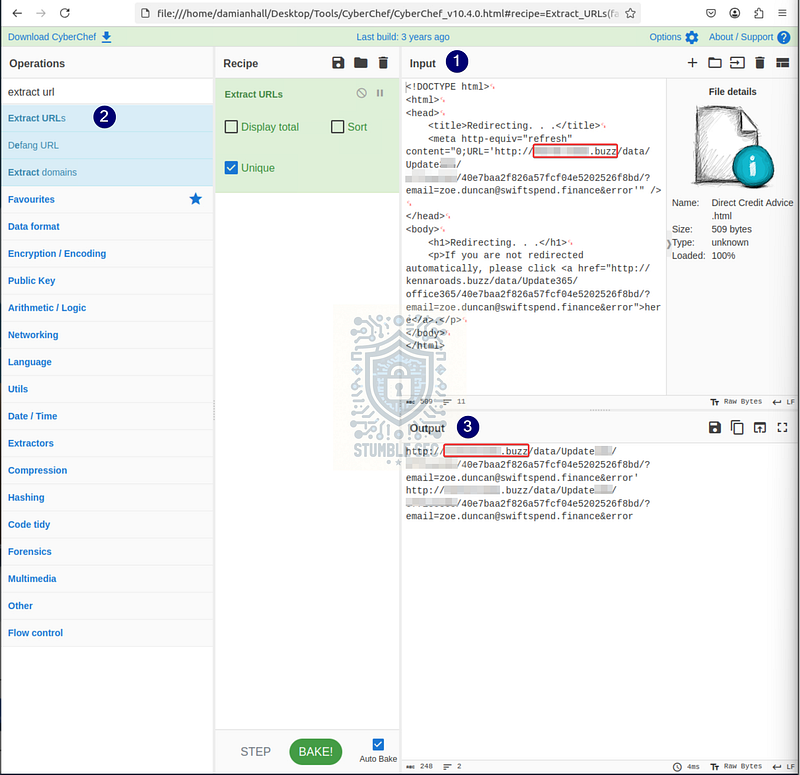Save output to file icon

pos(715,428)
